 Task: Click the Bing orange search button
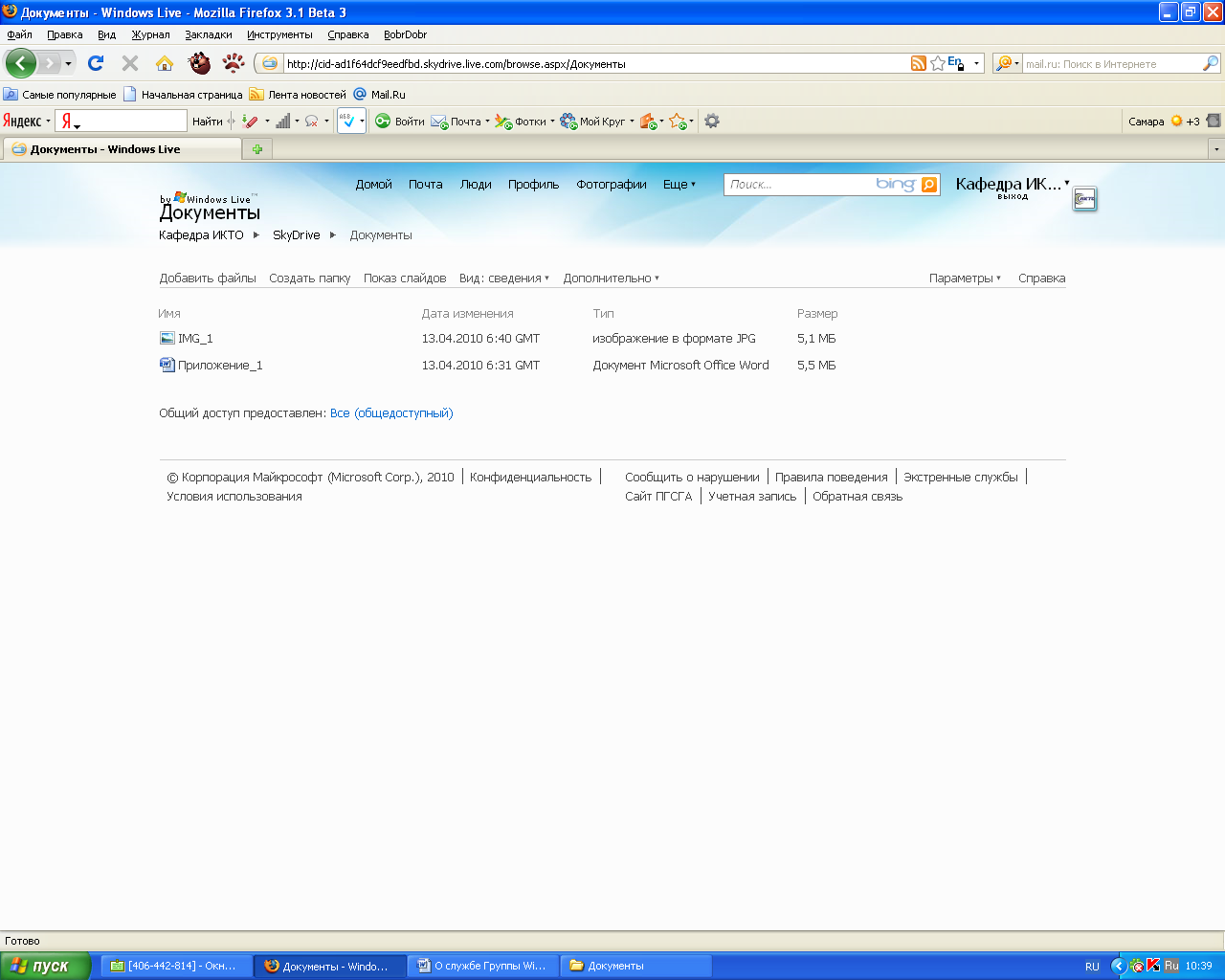click(929, 185)
